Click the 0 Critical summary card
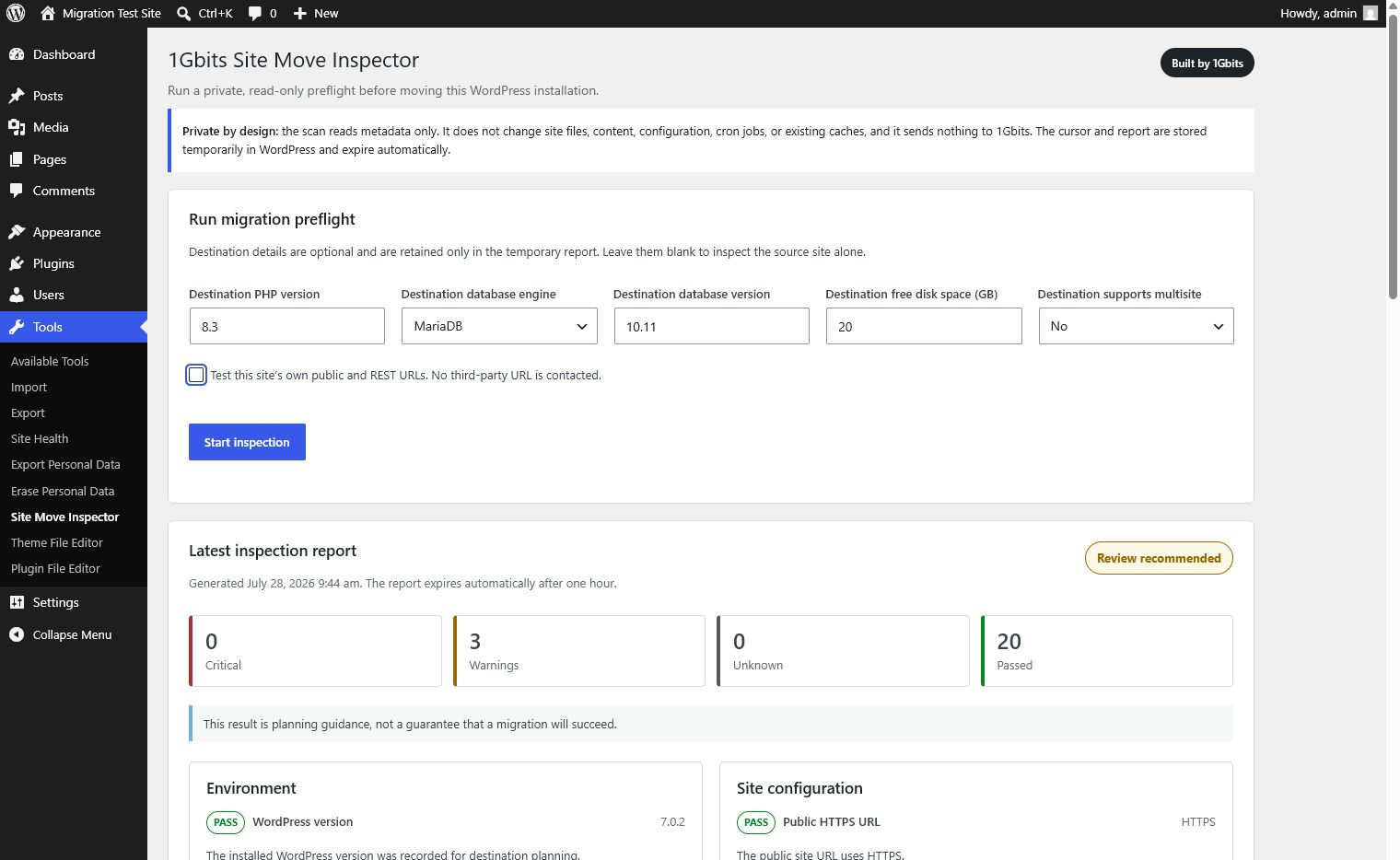Image resolution: width=1400 pixels, height=860 pixels. [x=315, y=651]
